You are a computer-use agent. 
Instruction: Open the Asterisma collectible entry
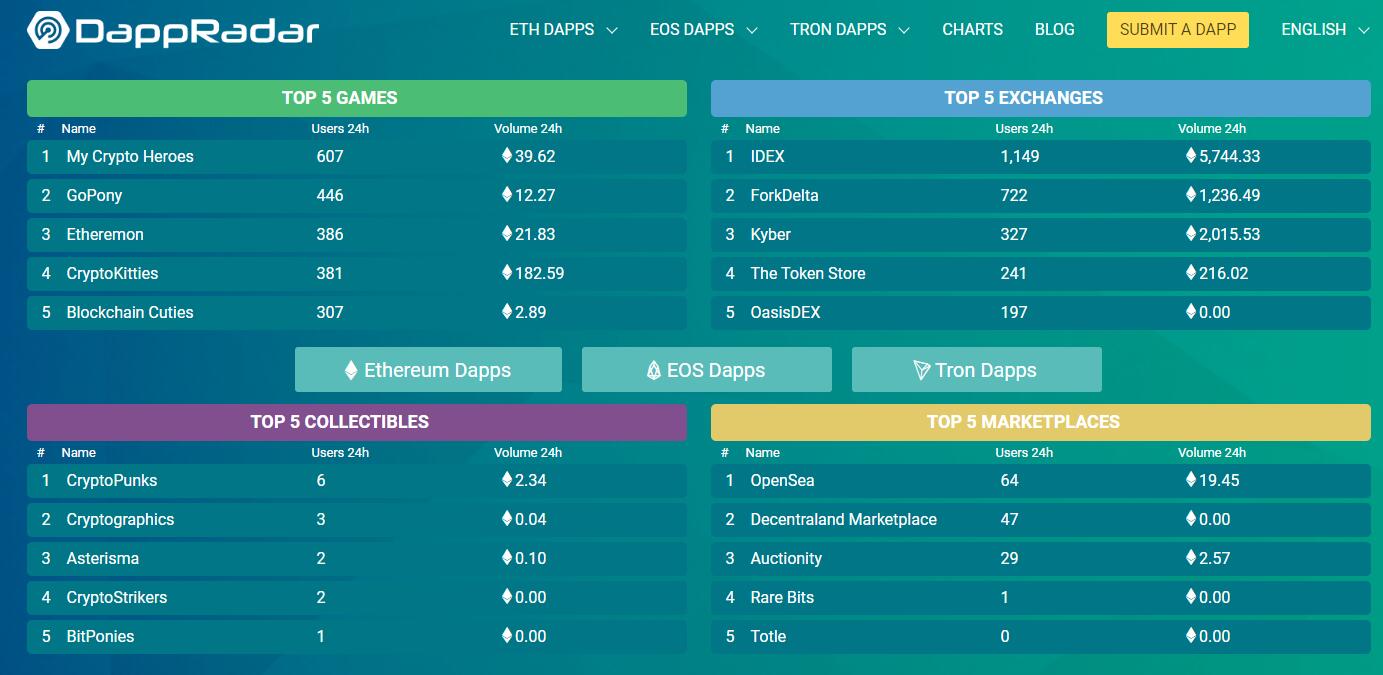(357, 559)
